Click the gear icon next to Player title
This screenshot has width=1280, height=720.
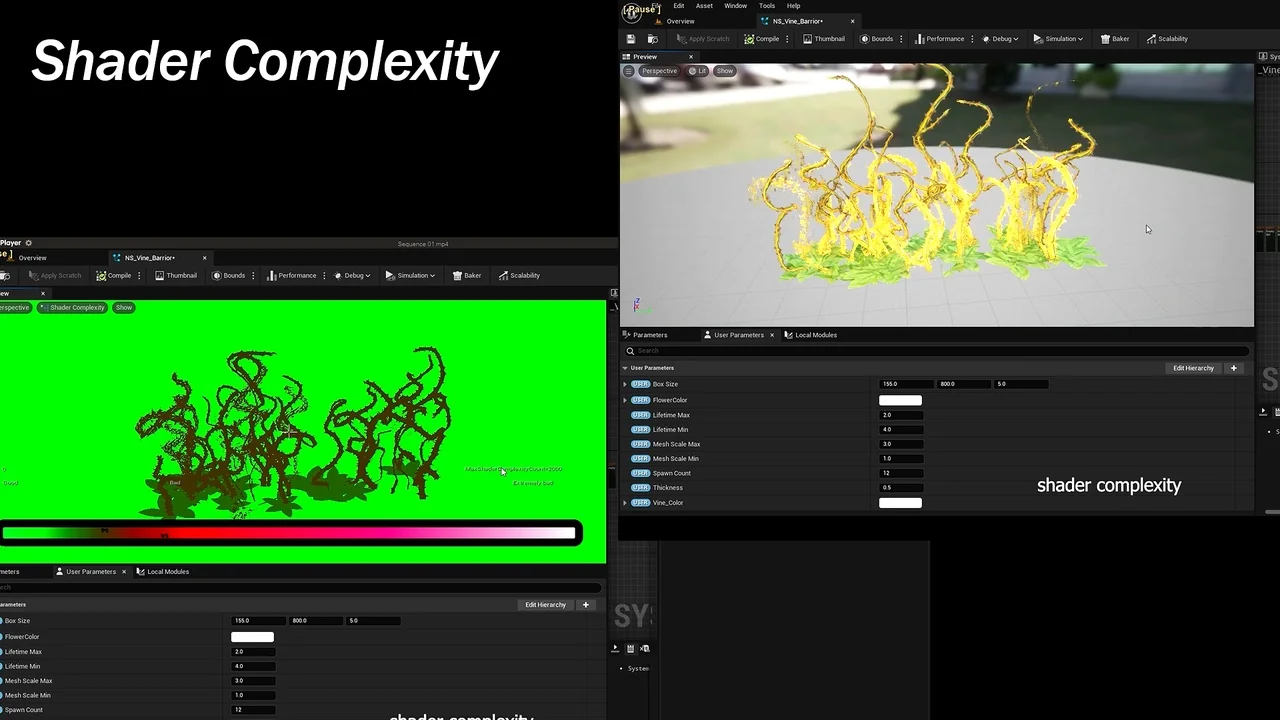click(28, 243)
